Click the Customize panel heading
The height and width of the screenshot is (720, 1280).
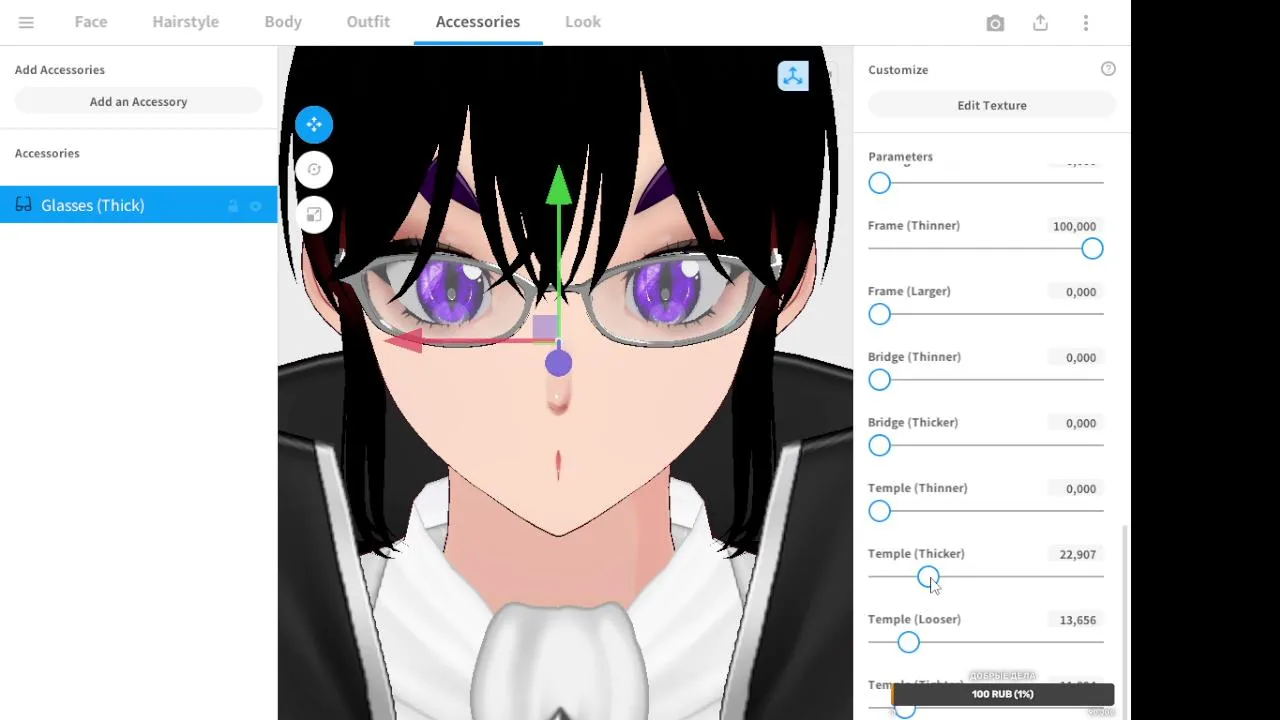point(898,69)
